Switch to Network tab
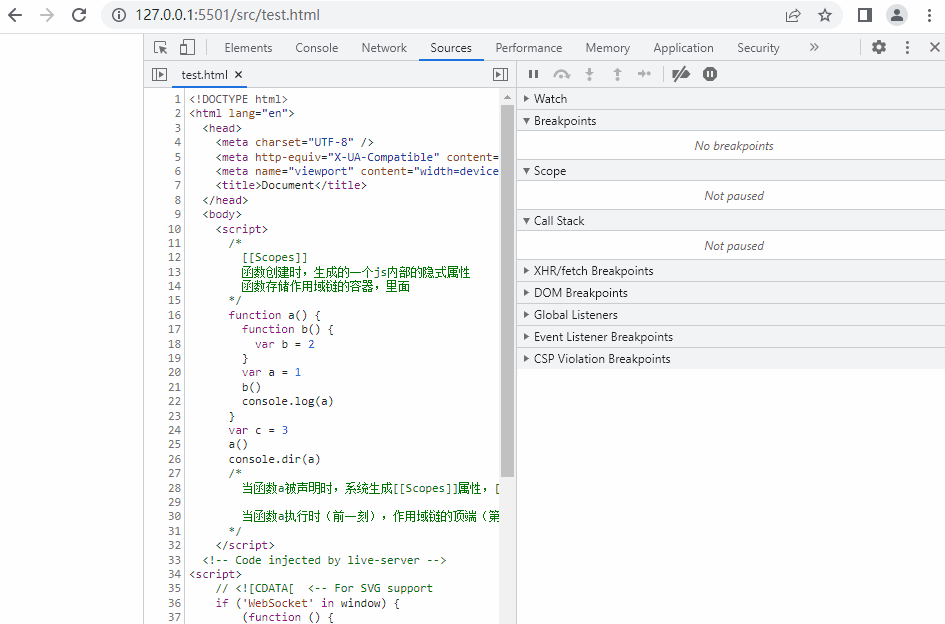945x624 pixels. (x=384, y=48)
